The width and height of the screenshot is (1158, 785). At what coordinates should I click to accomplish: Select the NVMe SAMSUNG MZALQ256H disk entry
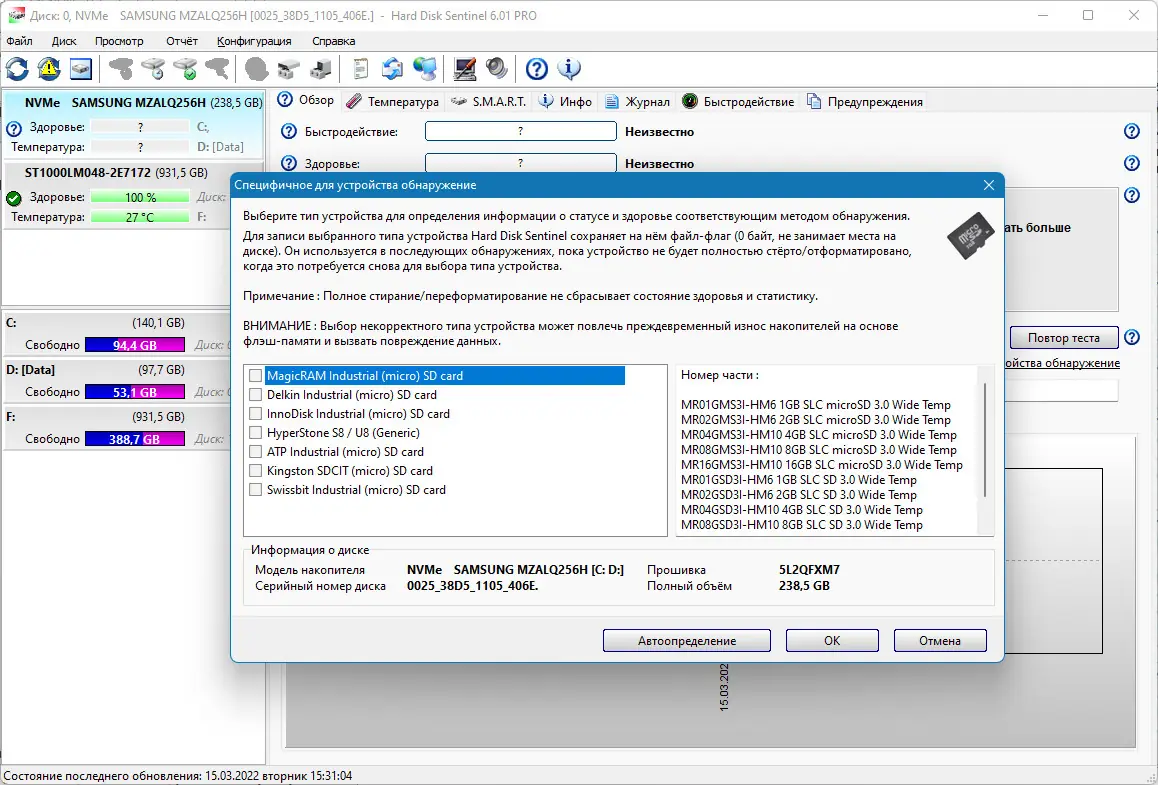point(133,125)
